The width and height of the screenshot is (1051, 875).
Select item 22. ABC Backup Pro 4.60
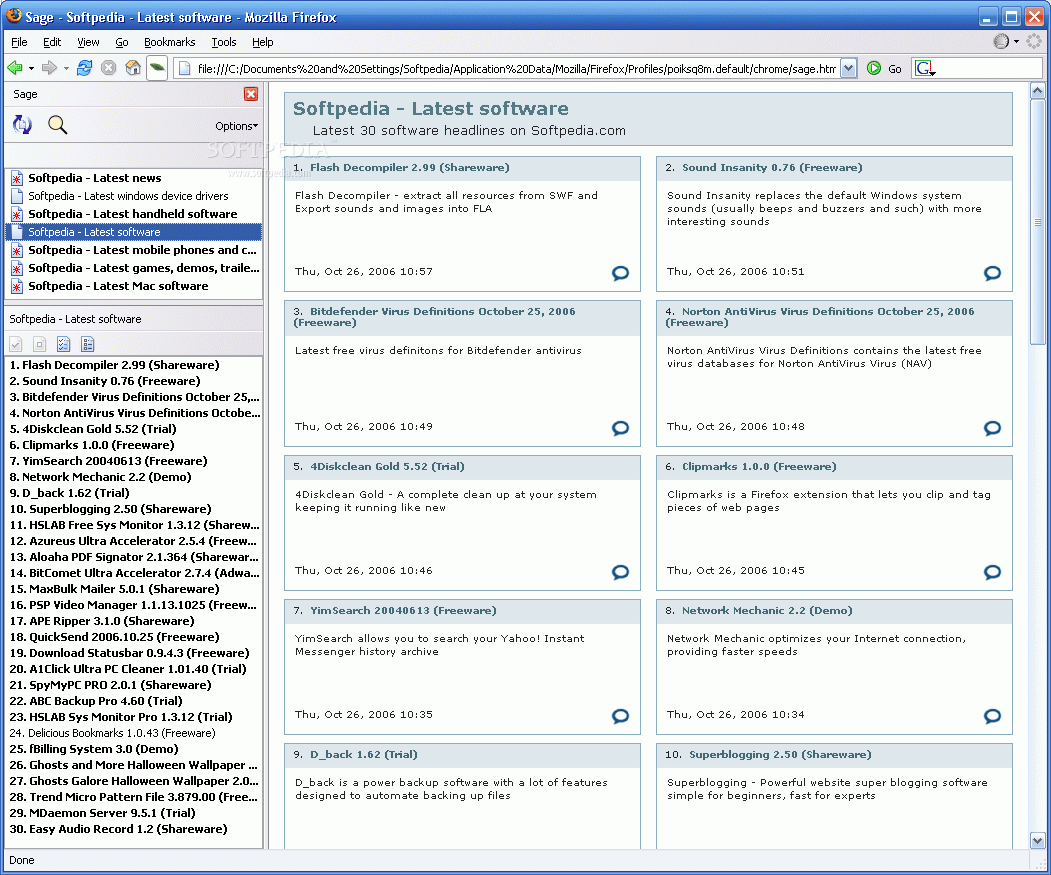point(96,701)
